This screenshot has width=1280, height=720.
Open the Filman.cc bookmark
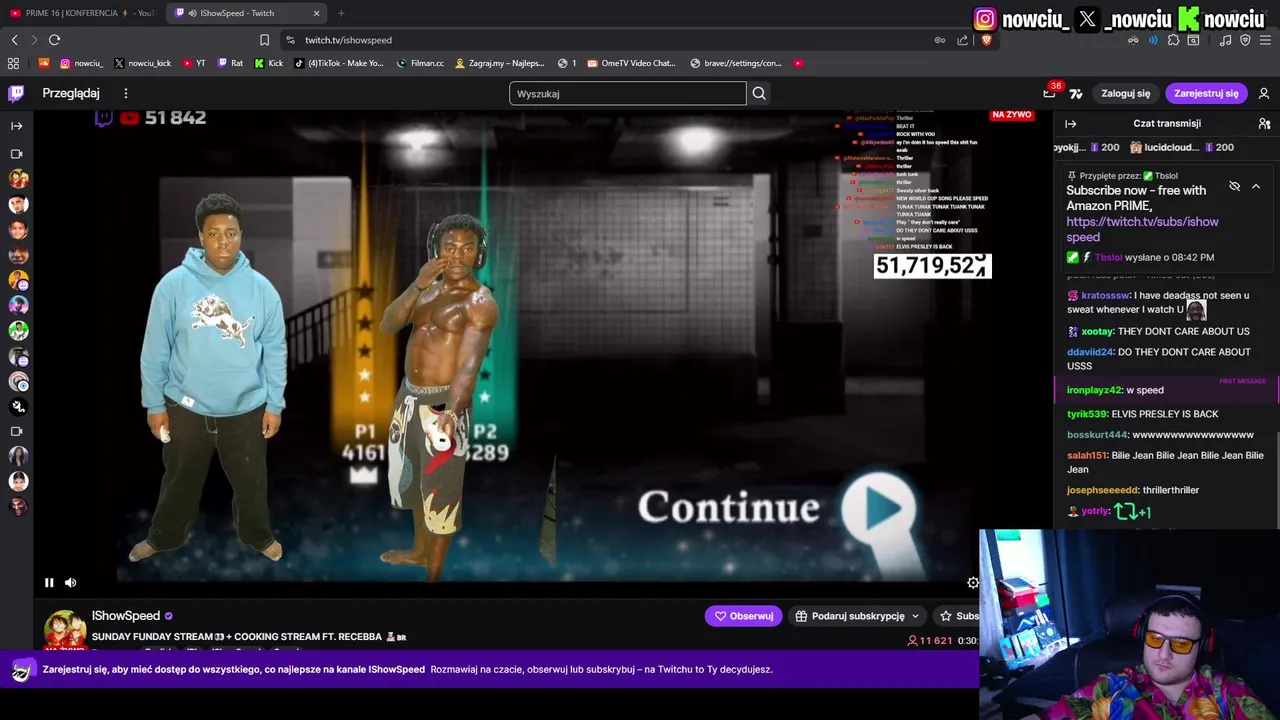point(420,63)
